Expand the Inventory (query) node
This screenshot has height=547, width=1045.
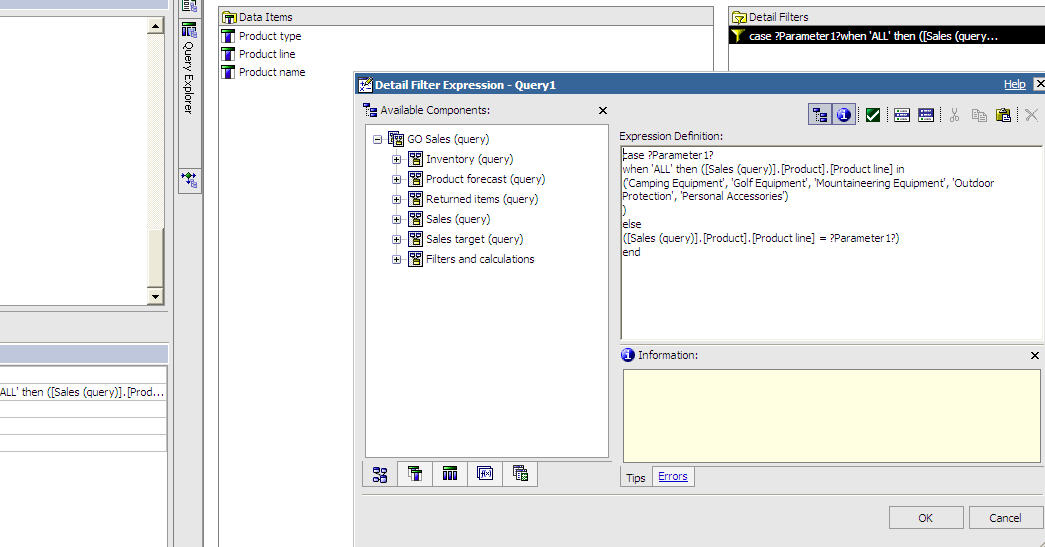tap(397, 159)
